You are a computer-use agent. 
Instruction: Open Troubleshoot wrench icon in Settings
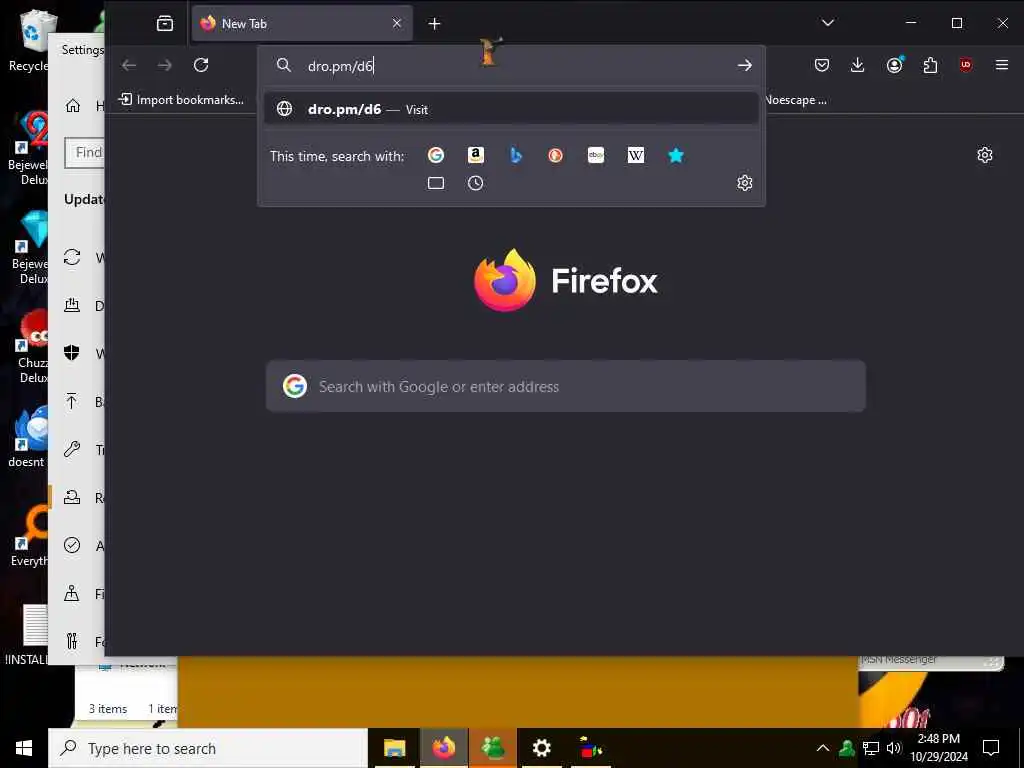[72, 449]
